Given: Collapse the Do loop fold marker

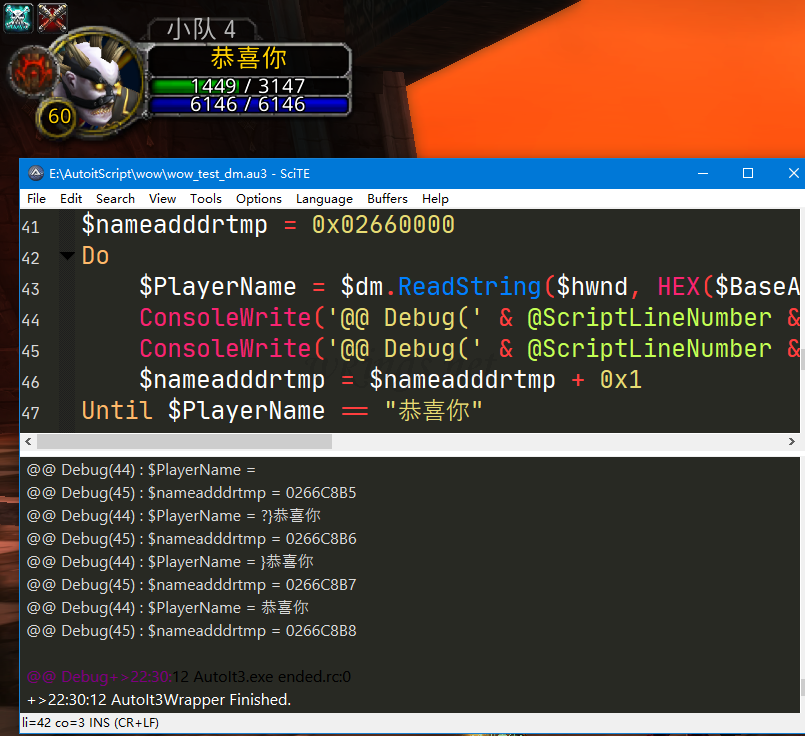Looking at the screenshot, I should 67,255.
